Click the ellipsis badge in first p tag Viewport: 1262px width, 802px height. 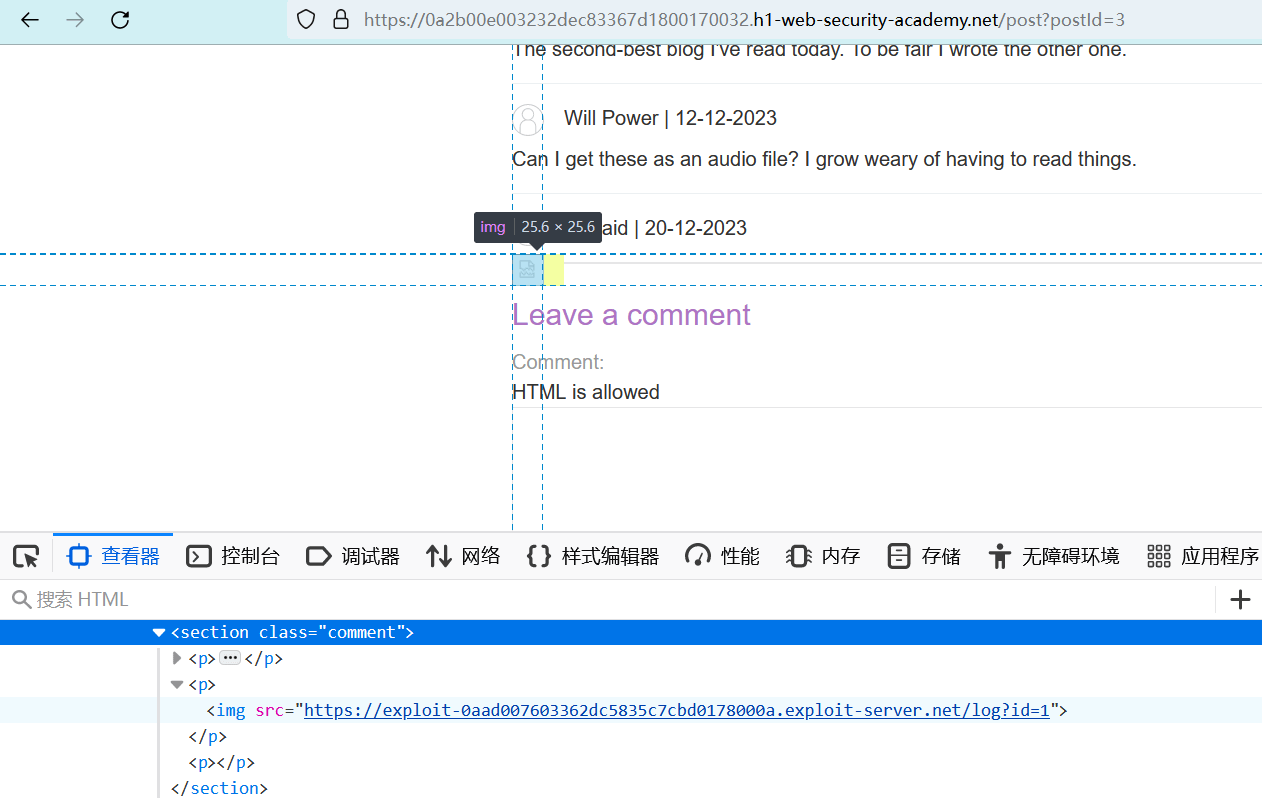coord(230,659)
